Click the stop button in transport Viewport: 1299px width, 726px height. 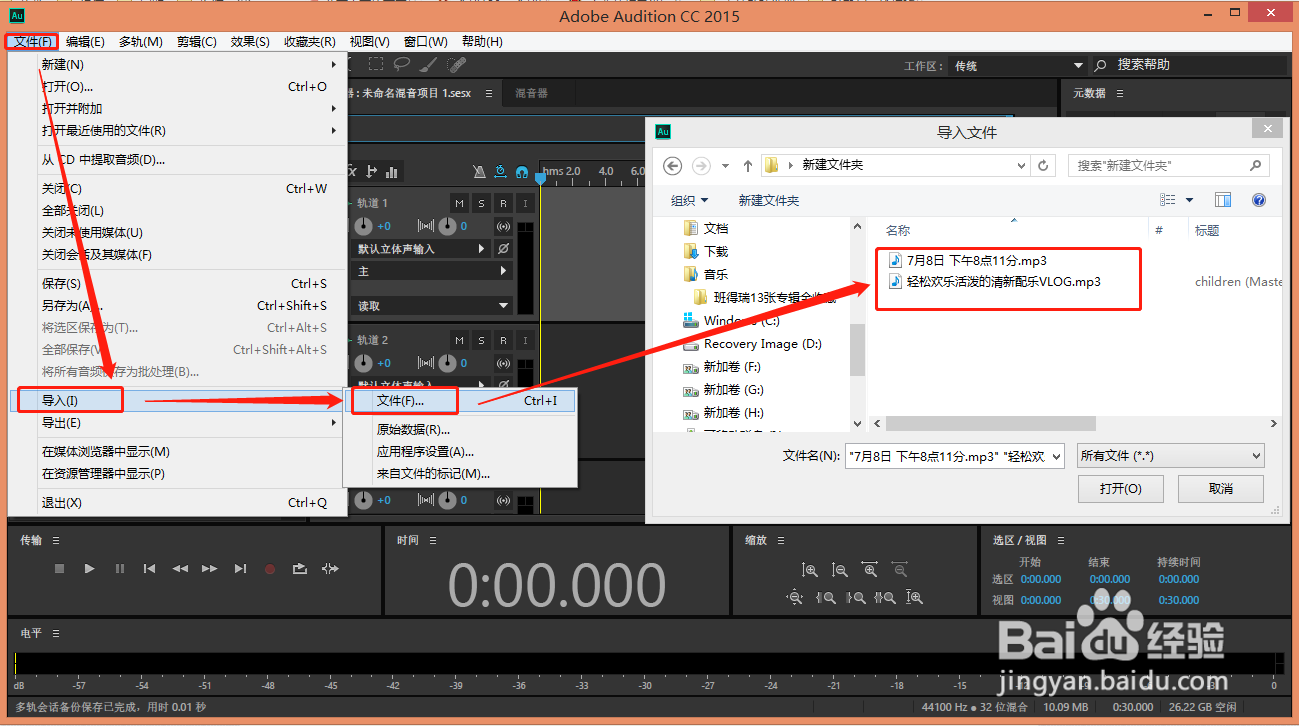coord(59,569)
